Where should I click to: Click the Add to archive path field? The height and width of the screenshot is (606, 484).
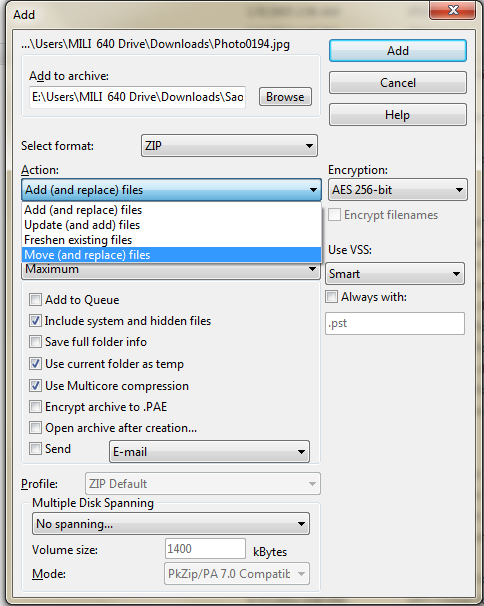[x=138, y=97]
